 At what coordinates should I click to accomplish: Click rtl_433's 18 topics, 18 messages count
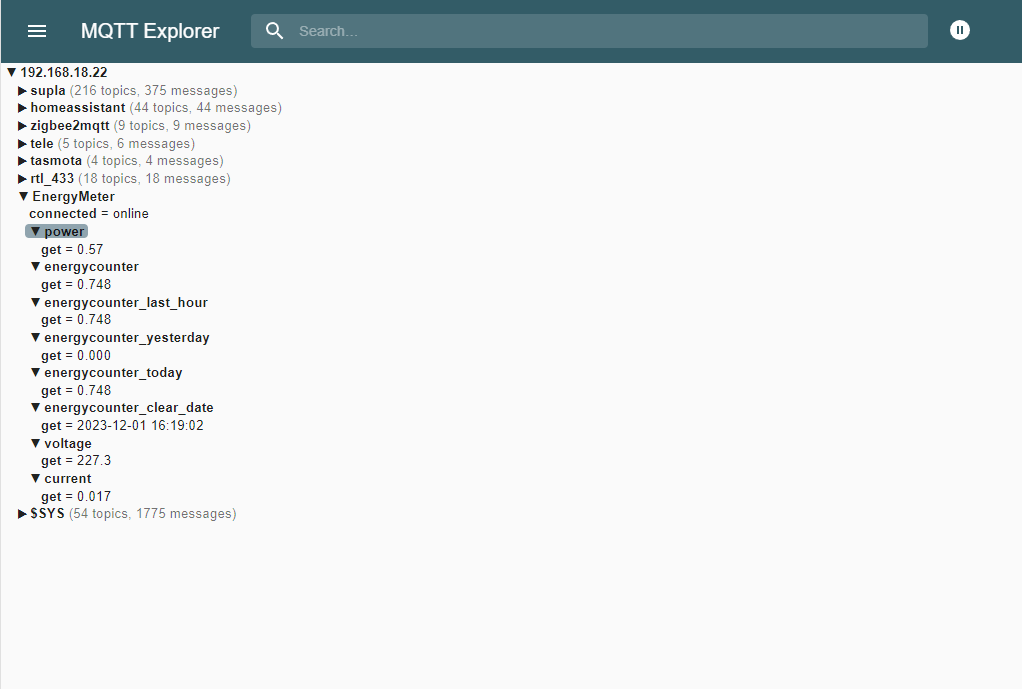click(154, 179)
